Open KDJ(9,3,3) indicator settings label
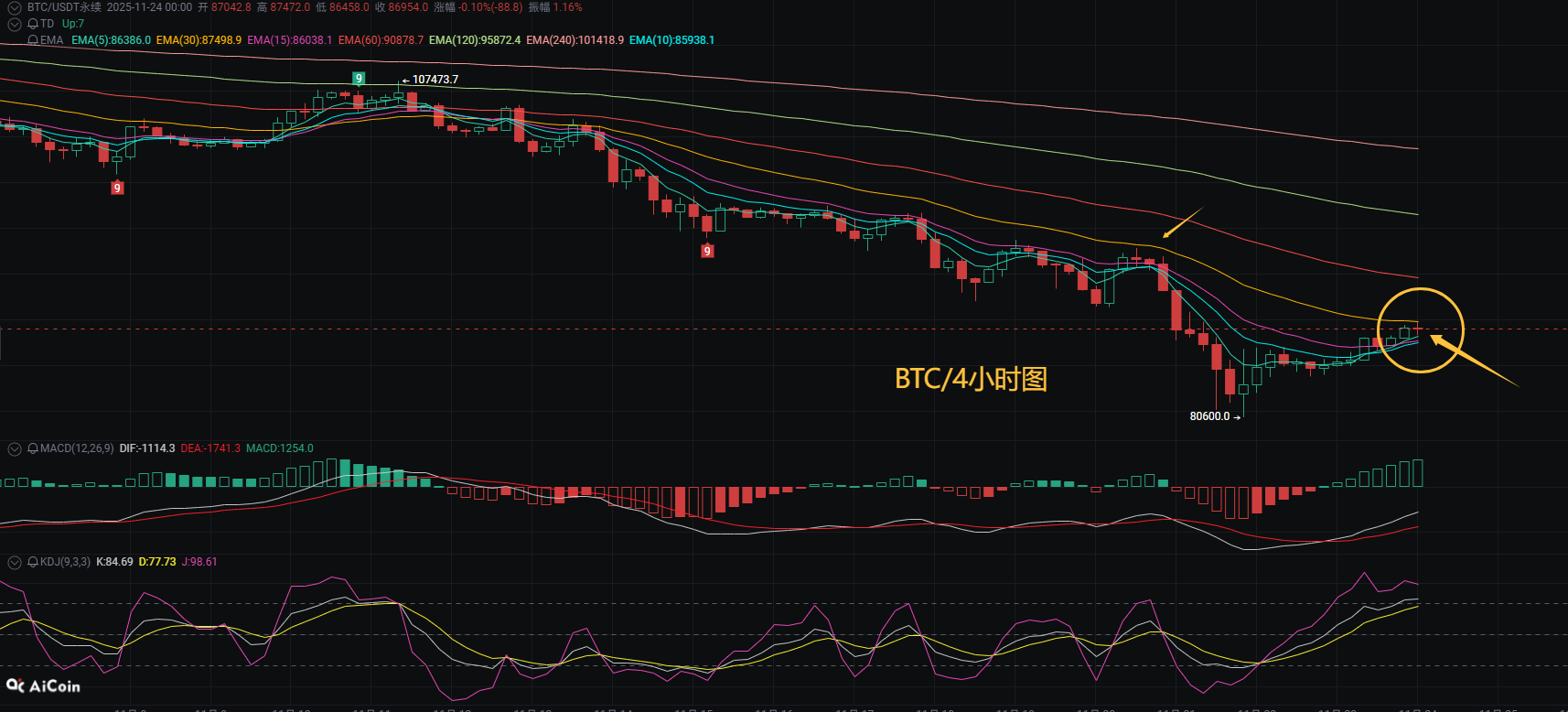 click(x=65, y=562)
